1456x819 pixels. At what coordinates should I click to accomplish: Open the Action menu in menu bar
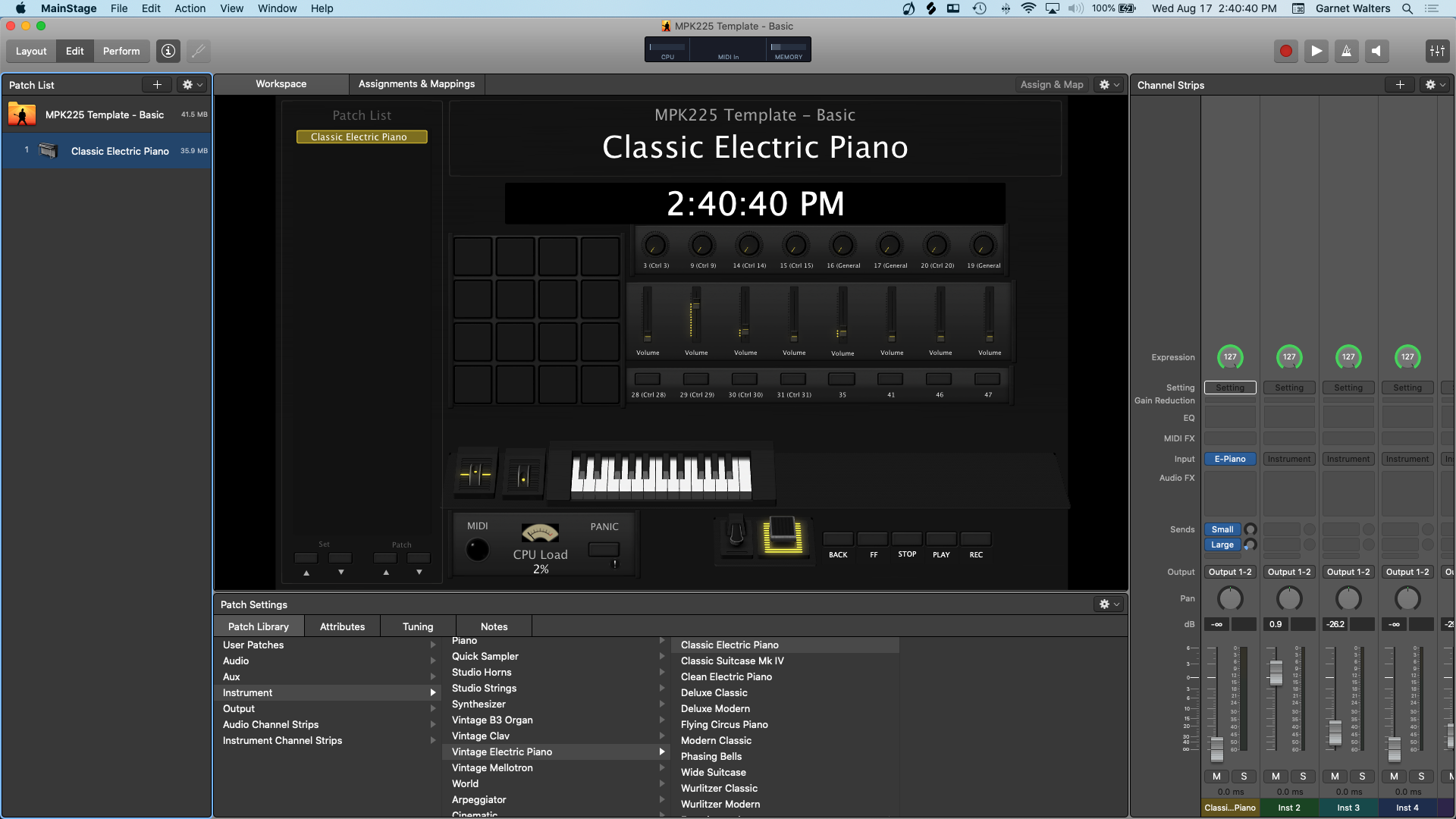click(190, 8)
